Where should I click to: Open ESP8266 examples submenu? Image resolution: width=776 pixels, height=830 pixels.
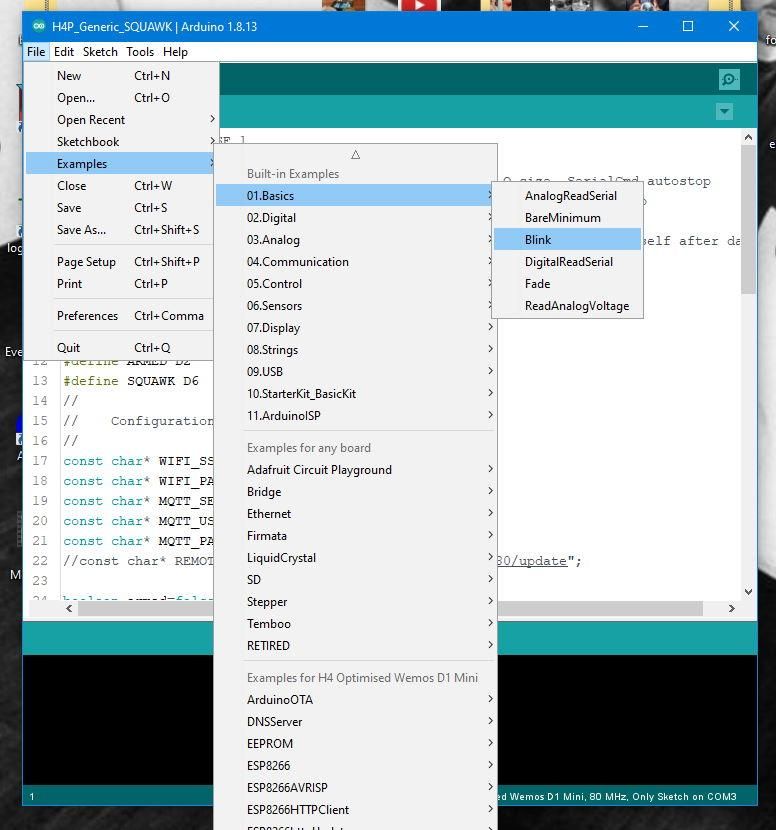pos(355,765)
